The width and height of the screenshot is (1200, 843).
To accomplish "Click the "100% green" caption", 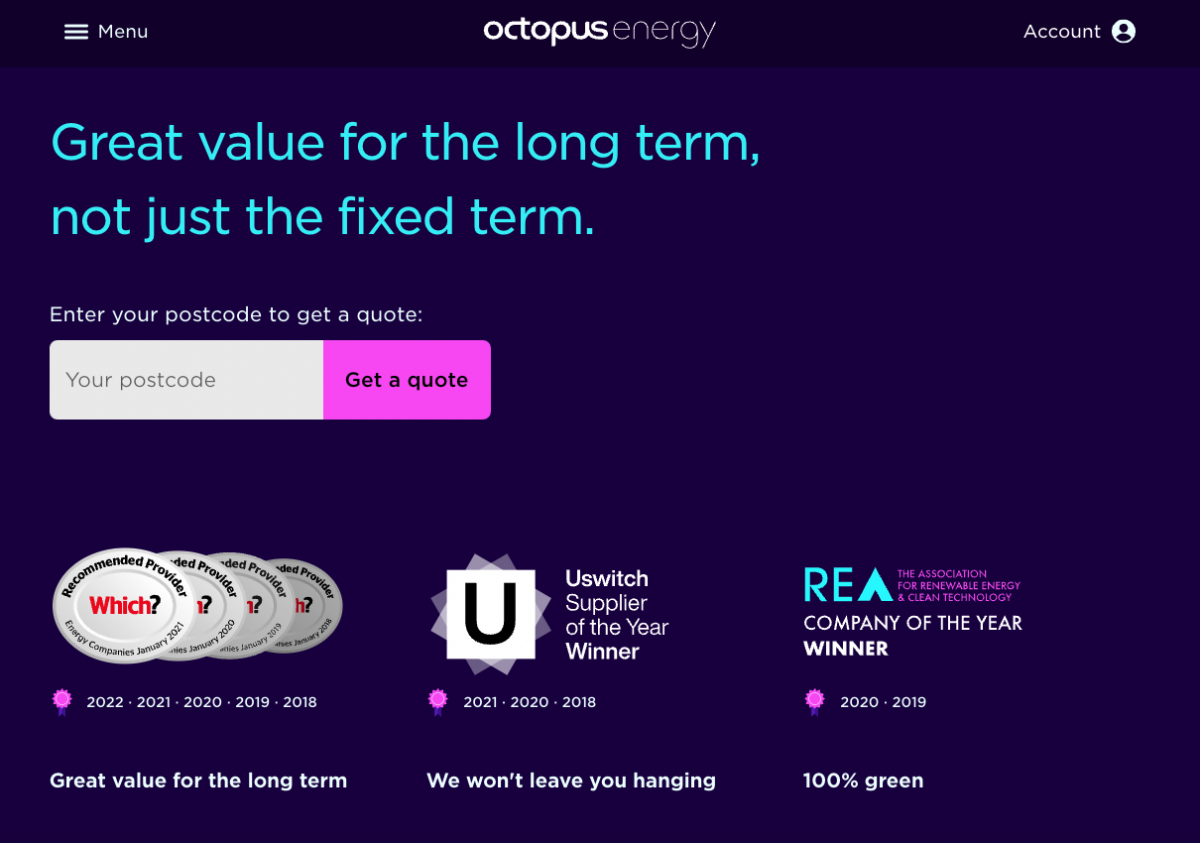I will click(863, 780).
